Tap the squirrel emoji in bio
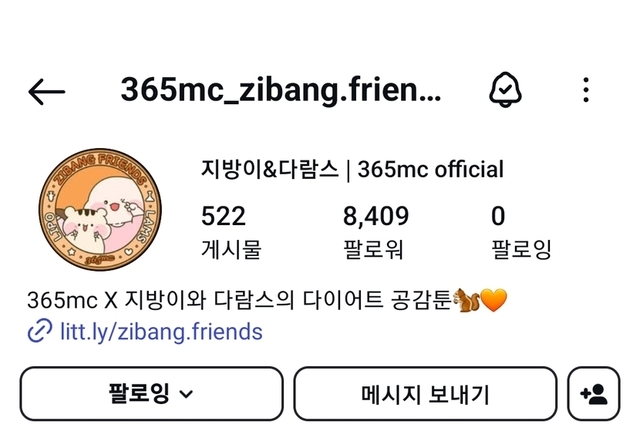Image resolution: width=640 pixels, height=440 pixels. coord(466,300)
